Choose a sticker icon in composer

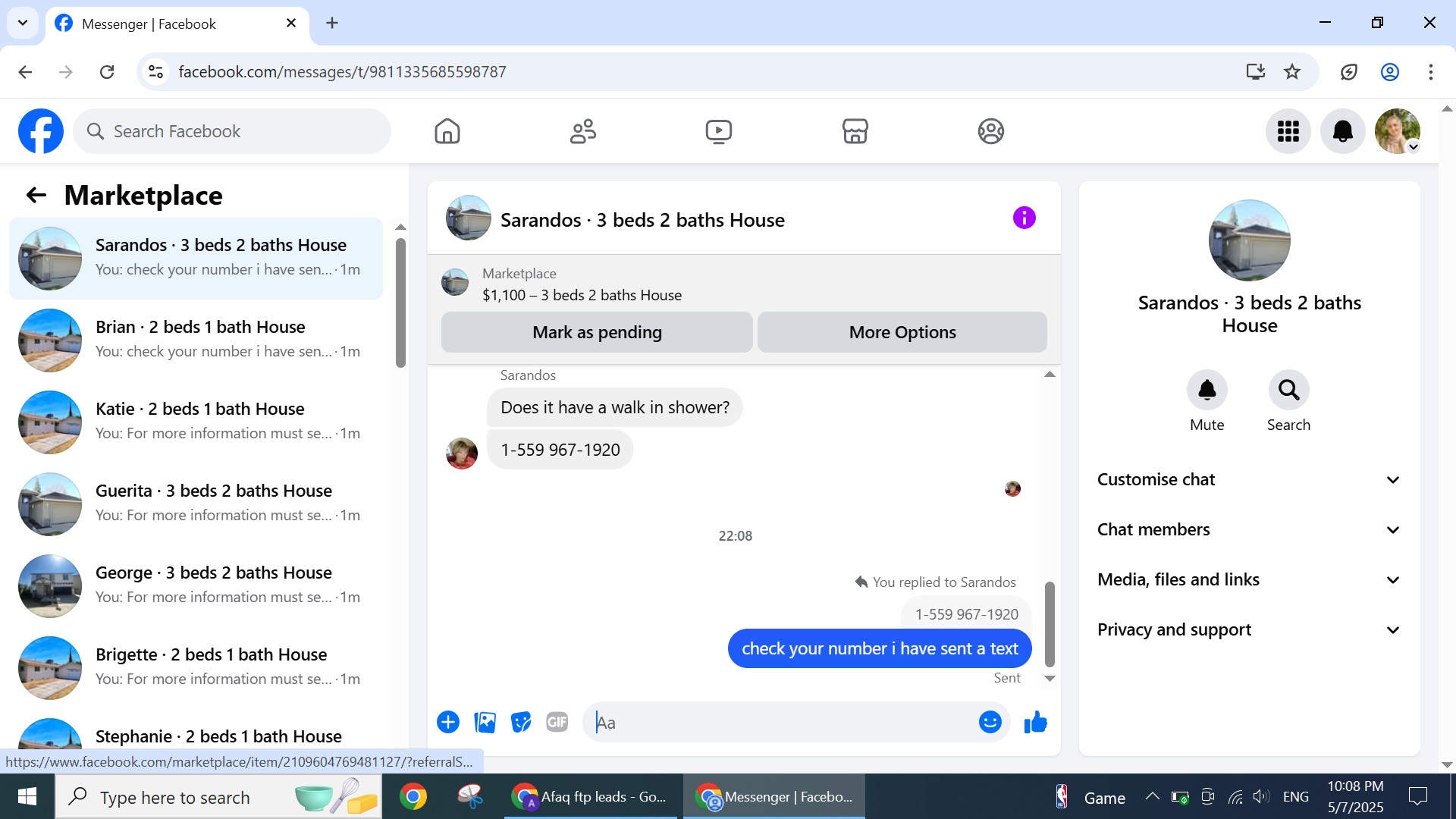[x=521, y=723]
